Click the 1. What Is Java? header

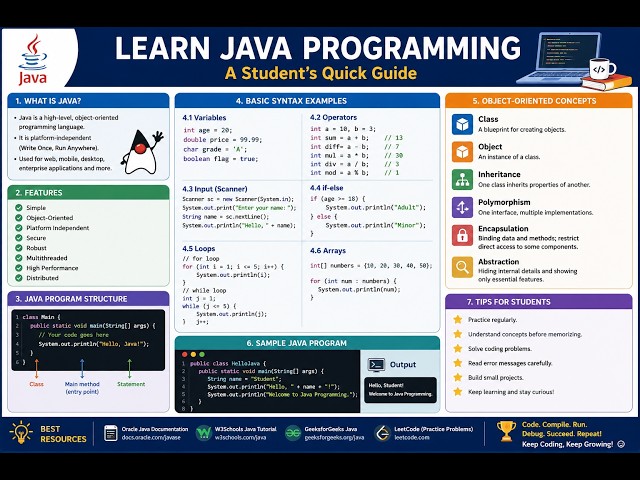tap(88, 101)
